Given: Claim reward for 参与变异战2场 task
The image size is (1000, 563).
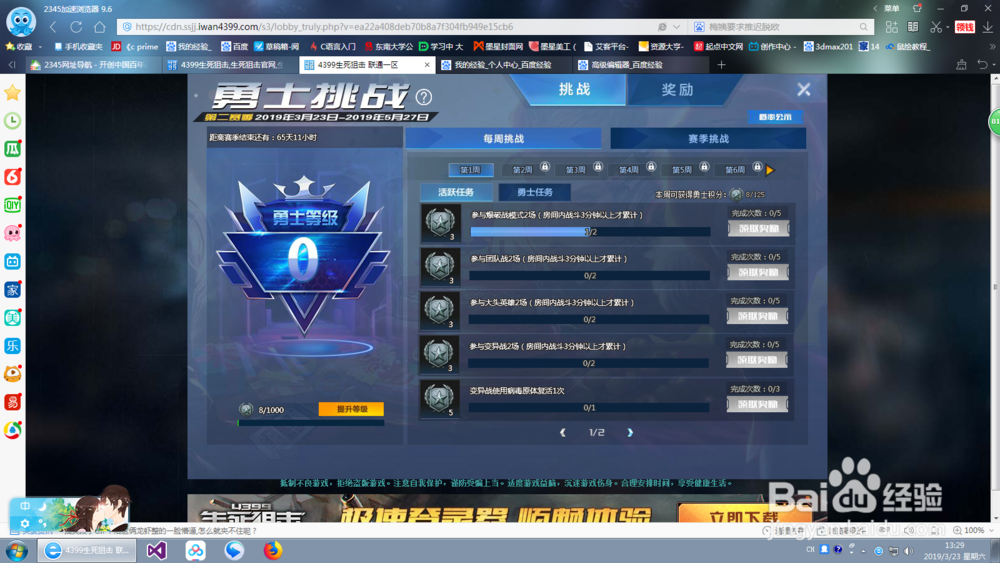Looking at the screenshot, I should 757,360.
